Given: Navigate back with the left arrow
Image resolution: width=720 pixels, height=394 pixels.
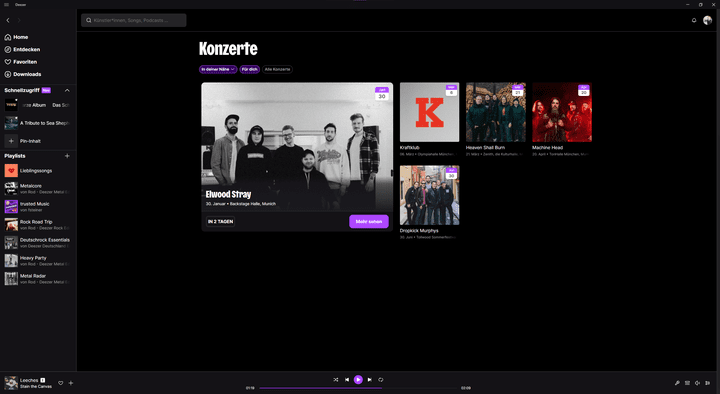Looking at the screenshot, I should 8,20.
